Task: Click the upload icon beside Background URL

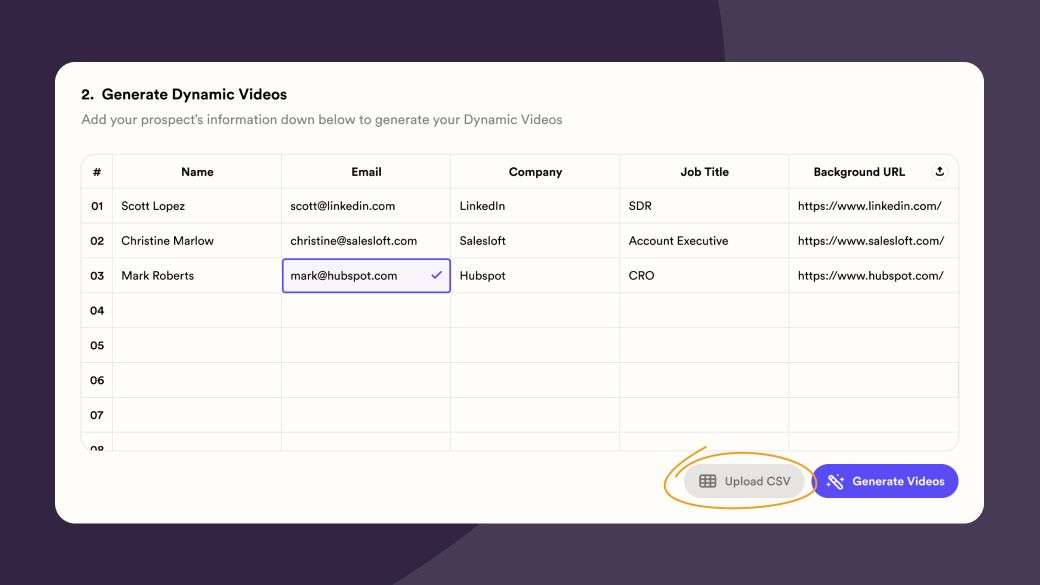Action: [939, 171]
